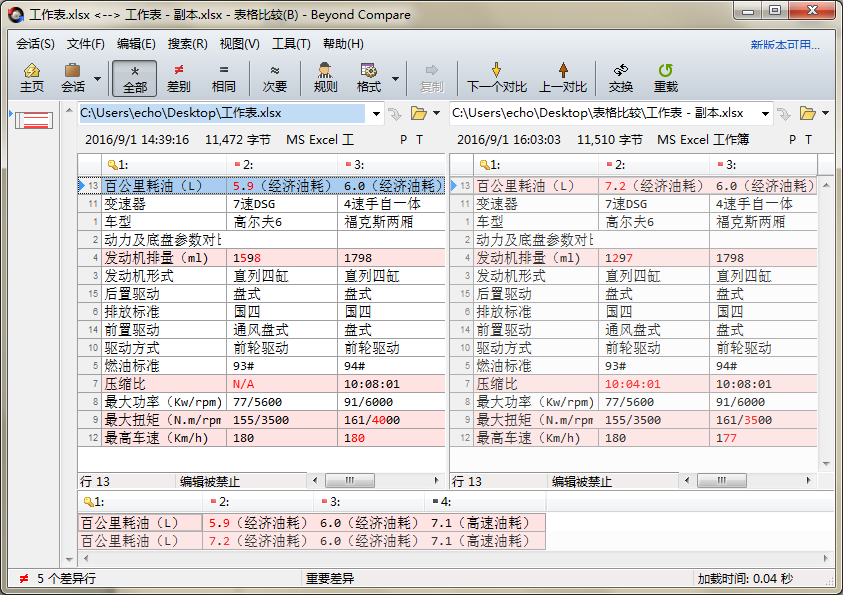Open comparison 规则 rules settings
Viewport: 843px width, 595px height.
coord(324,75)
